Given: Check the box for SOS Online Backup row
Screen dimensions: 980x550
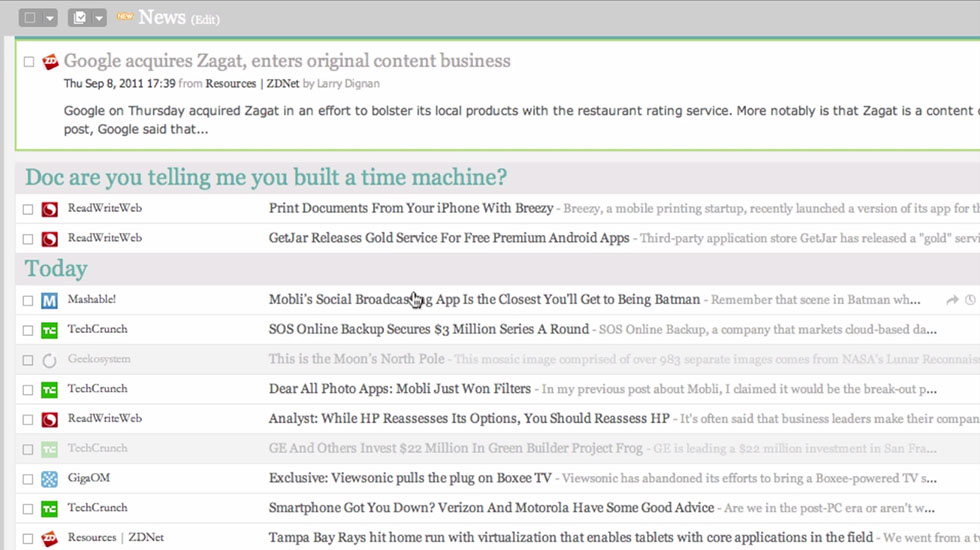Looking at the screenshot, I should click(28, 330).
